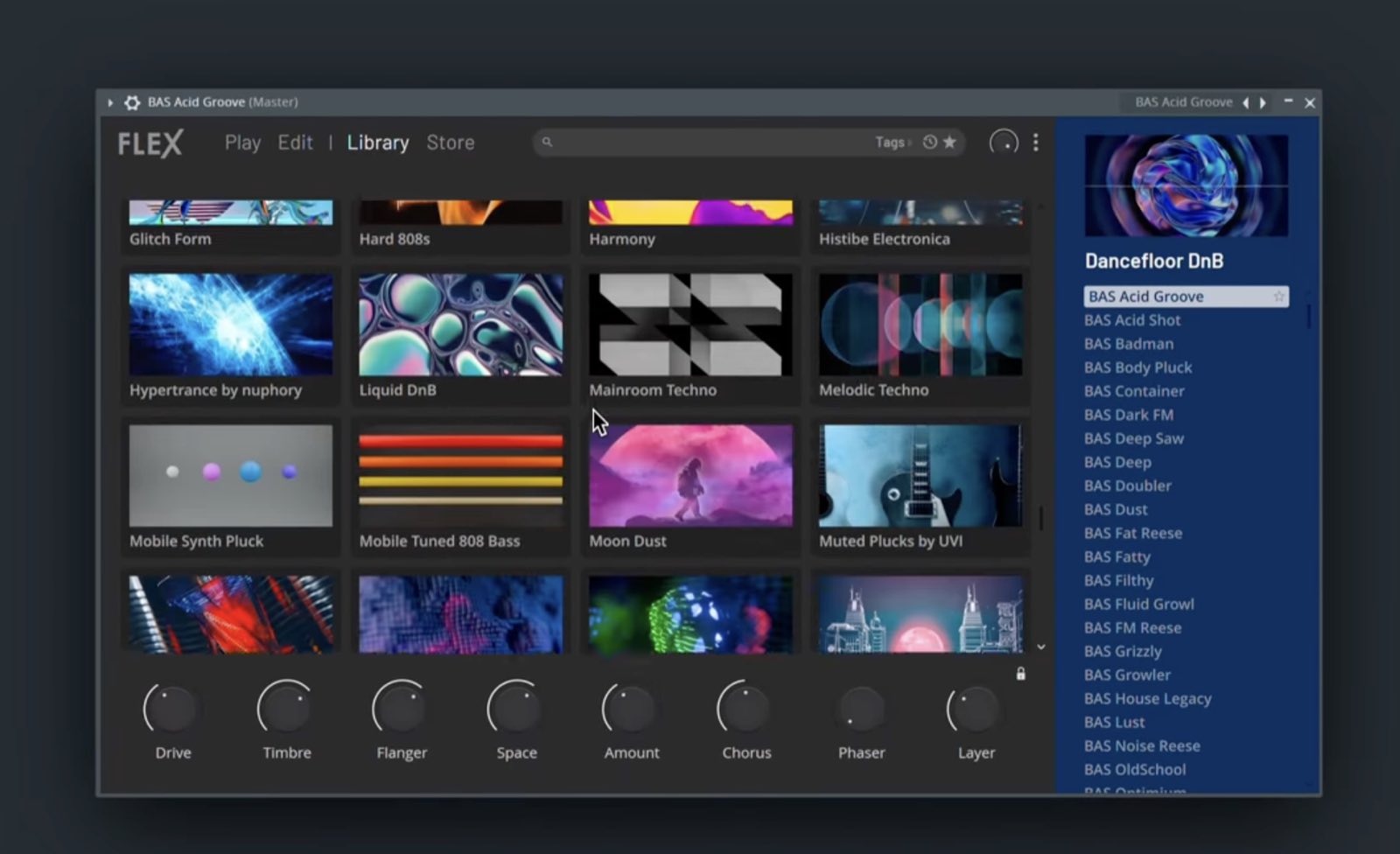Select the Mainroom Techno pack
The height and width of the screenshot is (854, 1400).
coord(690,337)
